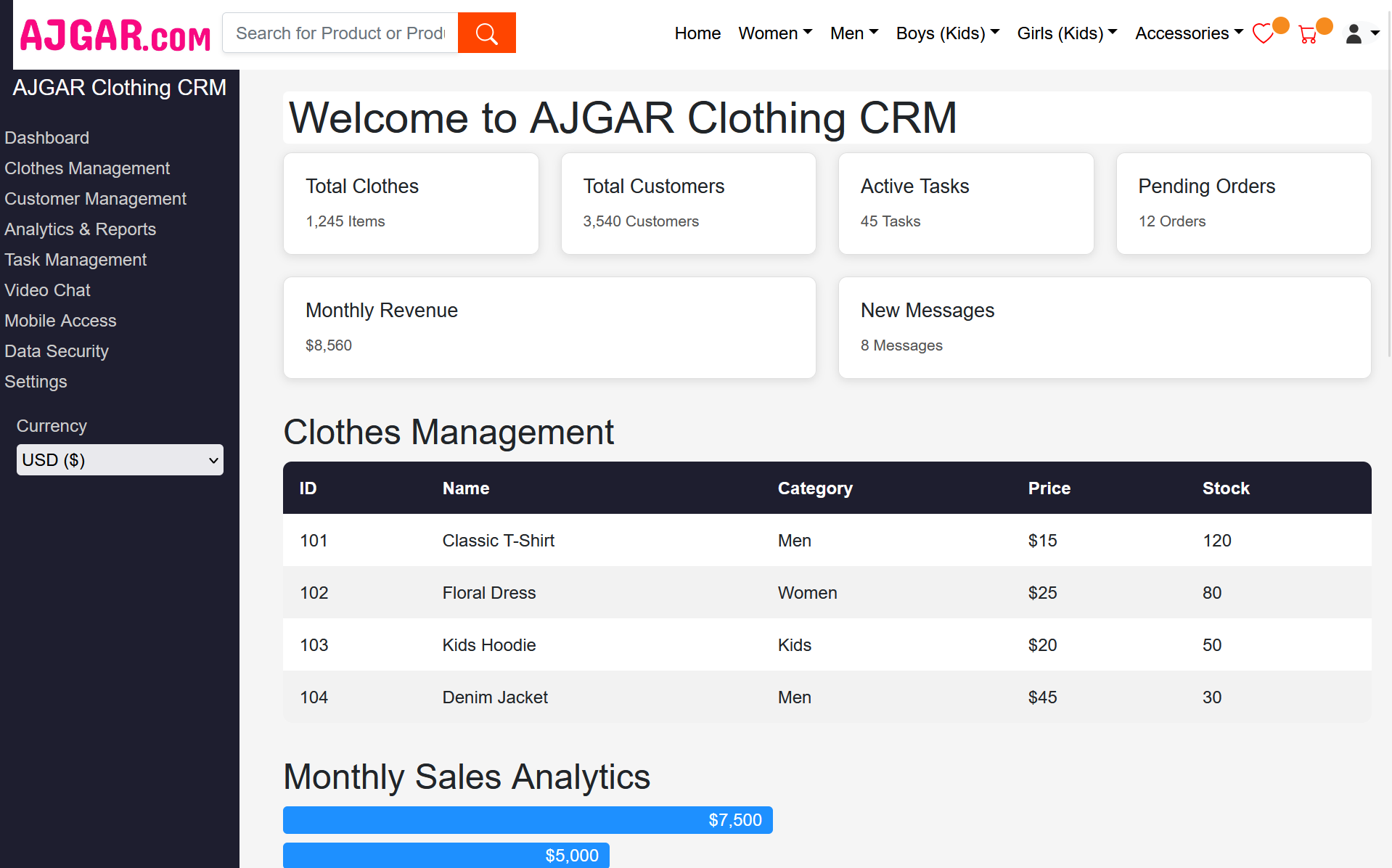Click the AJGAR.com logo

click(114, 35)
